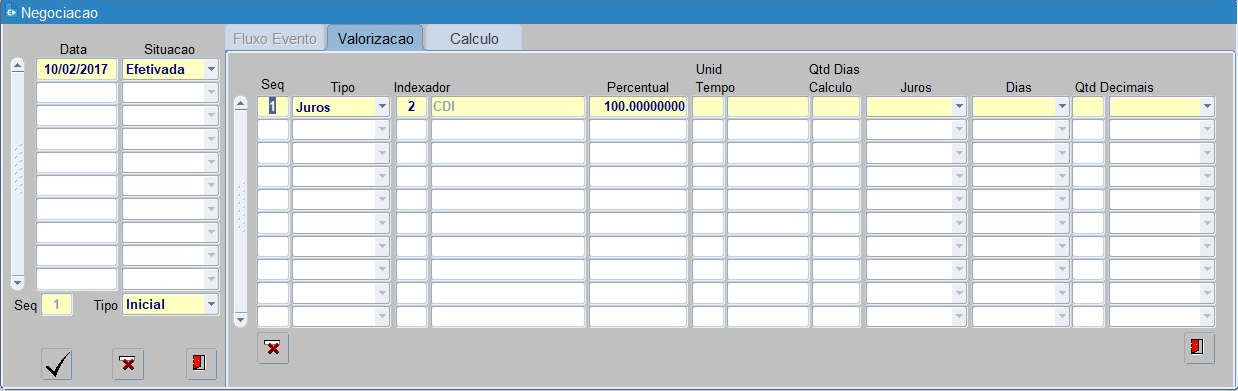Switch to the Fluxo Evento tab
The image size is (1238, 391).
coord(274,39)
